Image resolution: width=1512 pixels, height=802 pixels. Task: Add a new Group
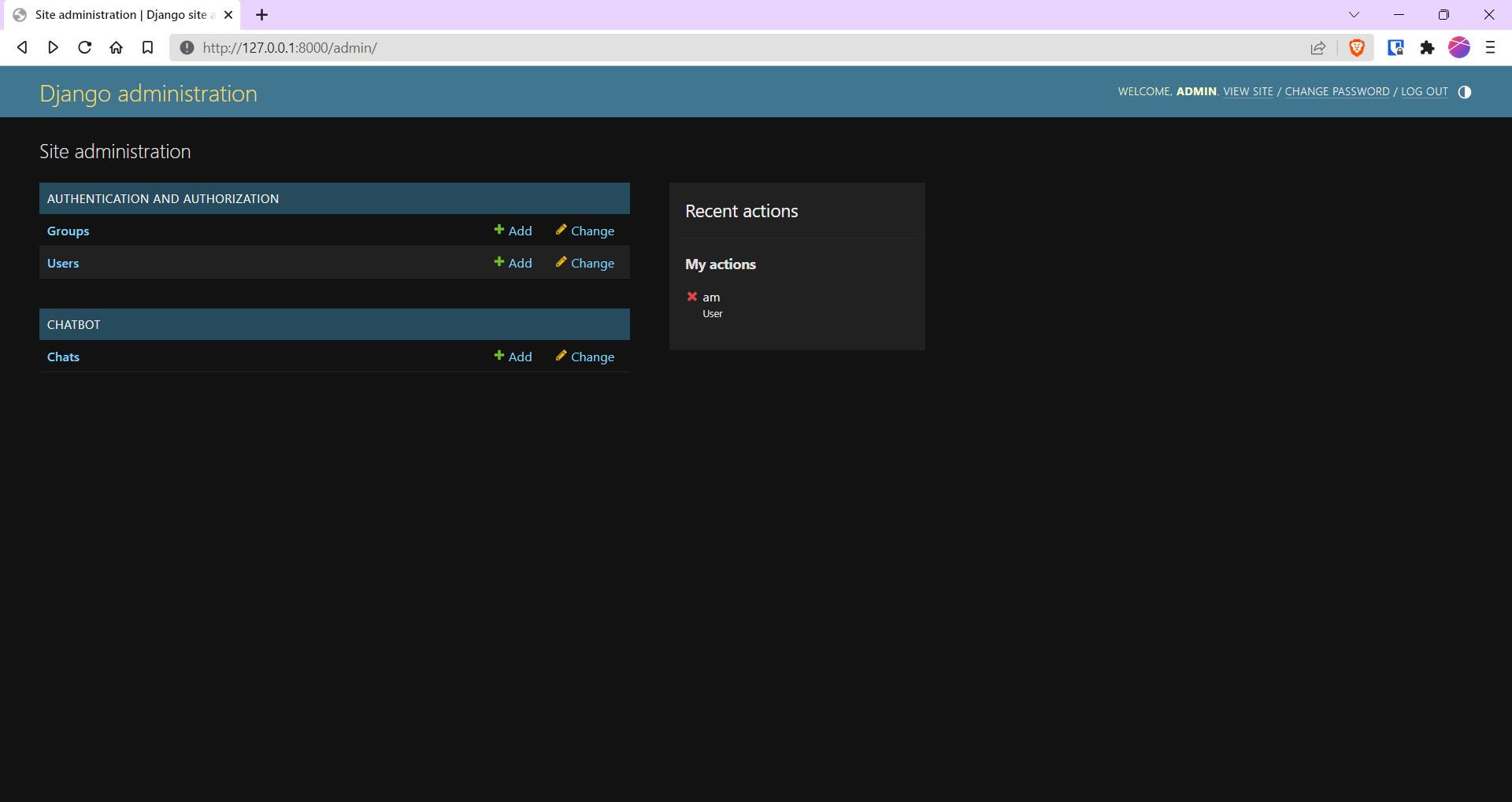(x=513, y=231)
